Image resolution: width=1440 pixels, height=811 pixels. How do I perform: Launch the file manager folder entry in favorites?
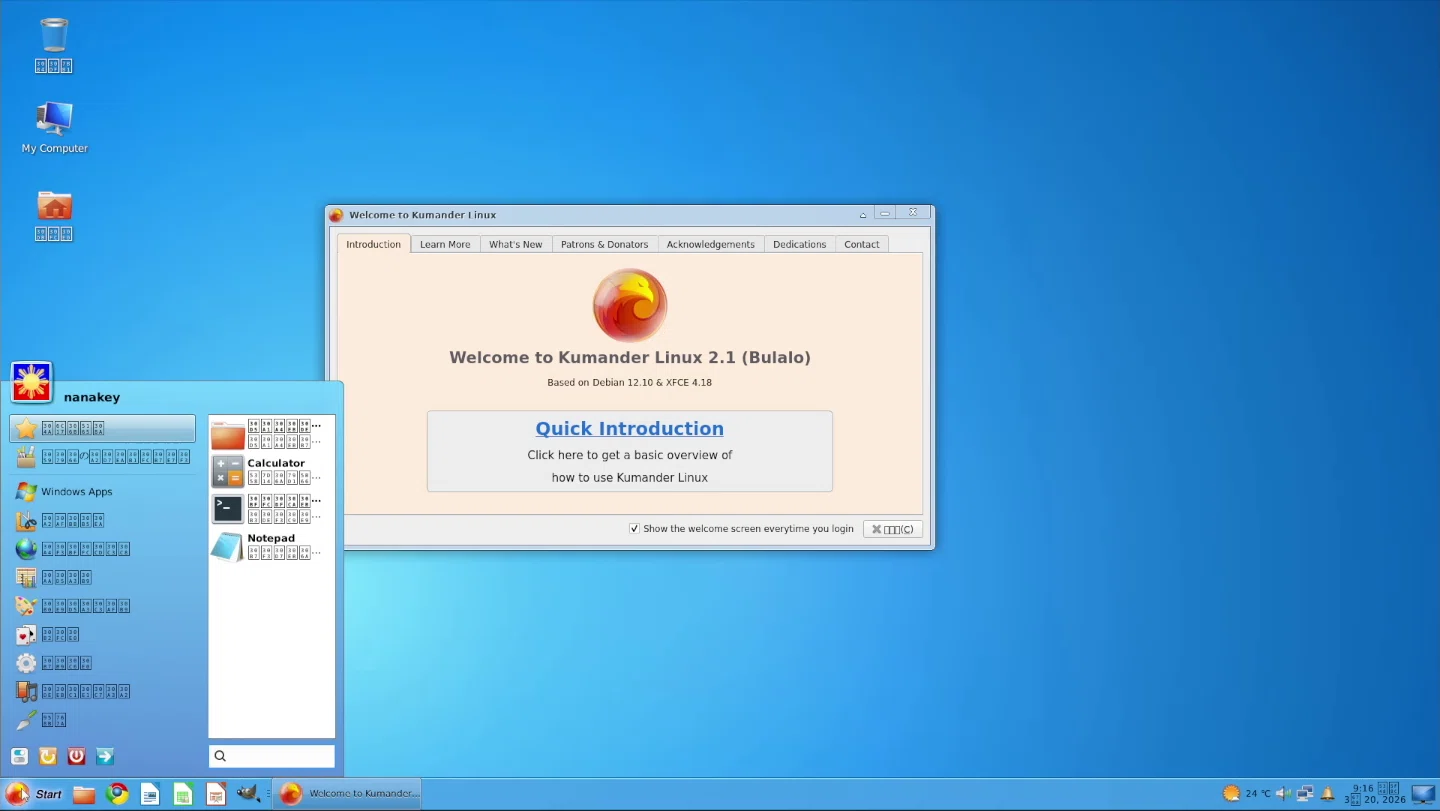tap(271, 434)
